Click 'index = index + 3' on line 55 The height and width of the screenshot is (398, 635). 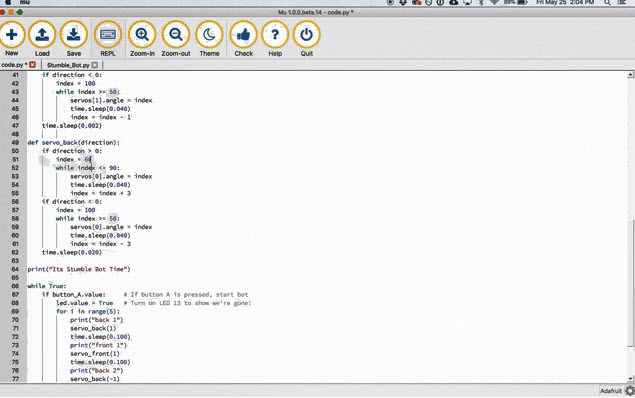coord(100,194)
